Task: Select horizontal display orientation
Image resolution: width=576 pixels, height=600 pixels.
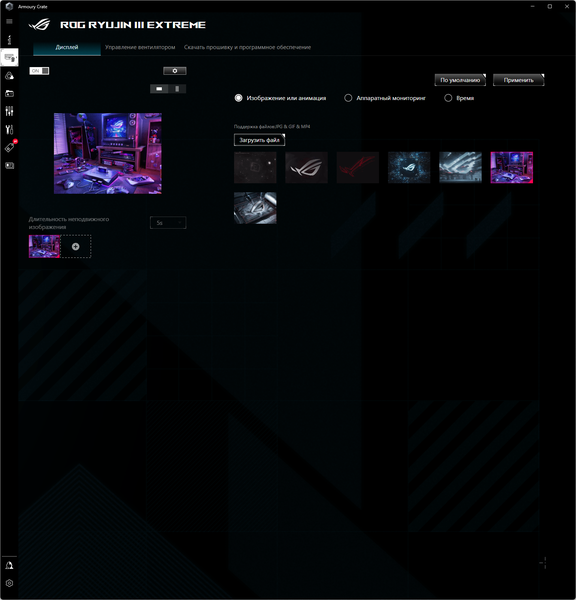Action: pos(159,89)
